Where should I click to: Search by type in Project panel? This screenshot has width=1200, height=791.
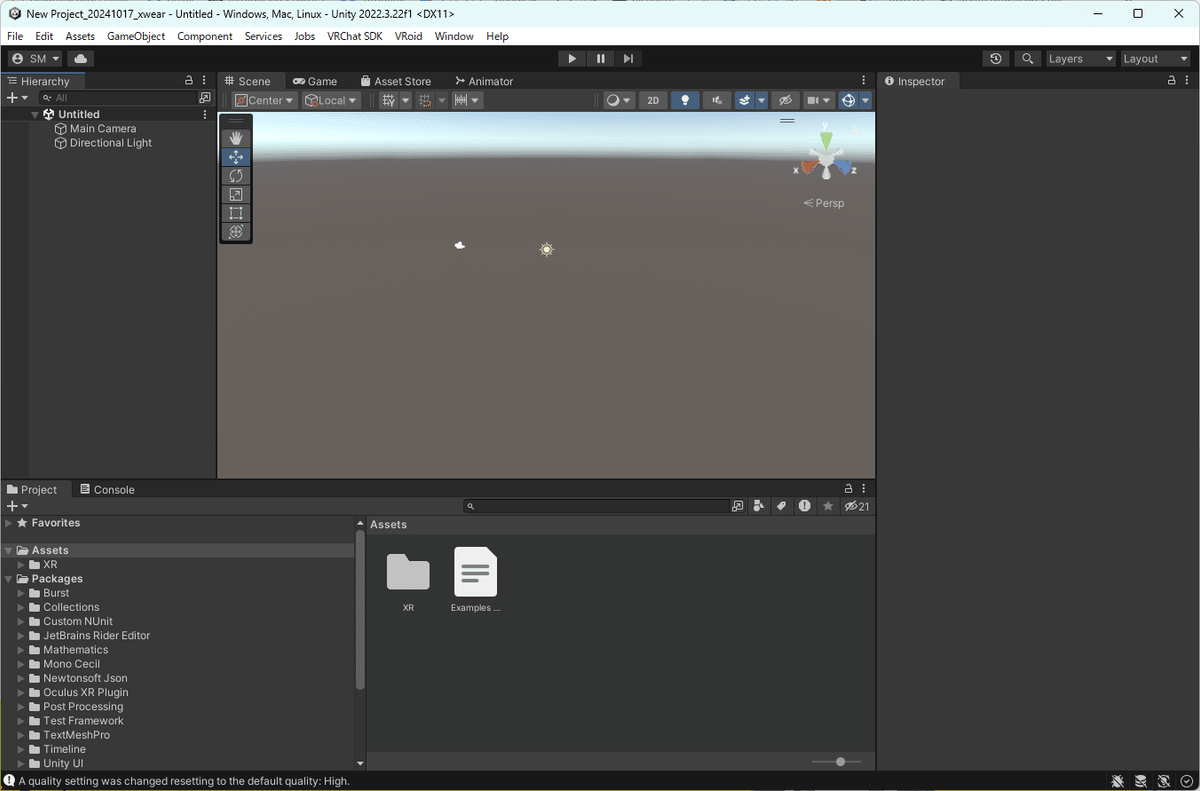(759, 506)
